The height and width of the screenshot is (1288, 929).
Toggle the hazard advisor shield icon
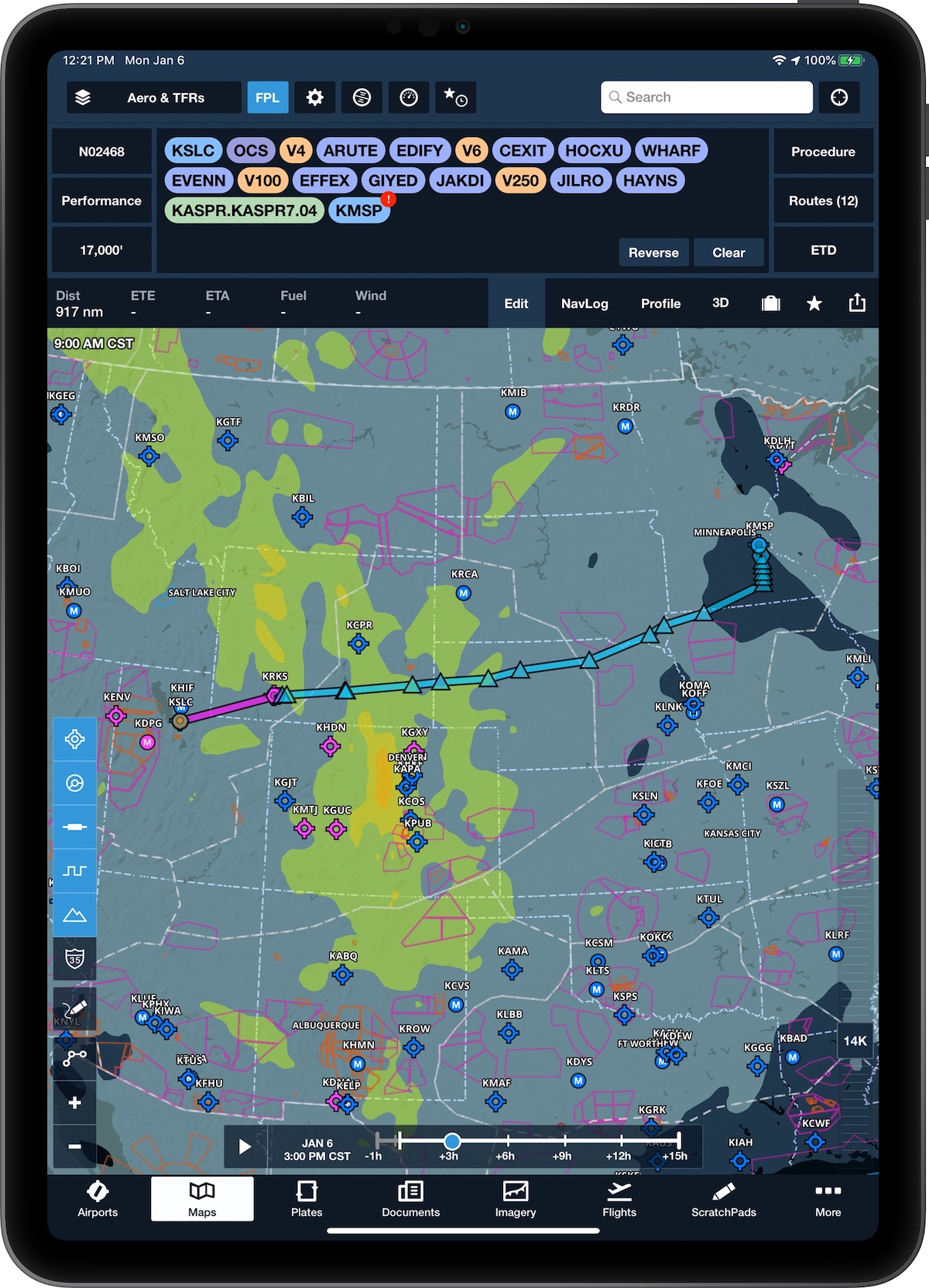[x=75, y=960]
